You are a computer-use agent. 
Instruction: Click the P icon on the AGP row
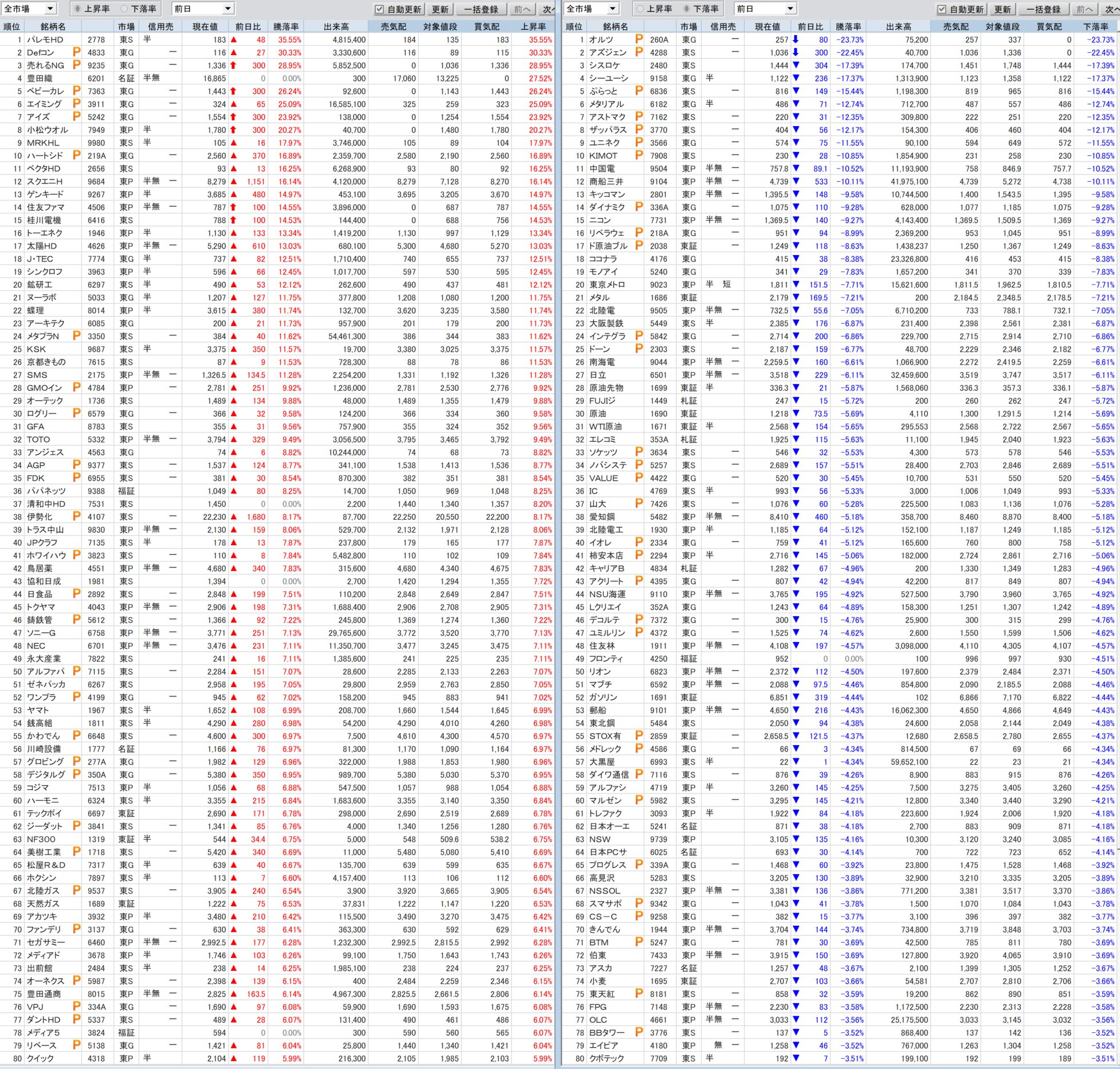click(x=76, y=465)
